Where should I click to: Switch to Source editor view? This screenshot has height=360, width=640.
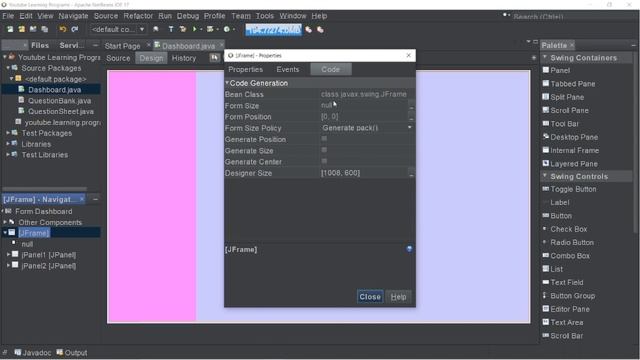(118, 58)
